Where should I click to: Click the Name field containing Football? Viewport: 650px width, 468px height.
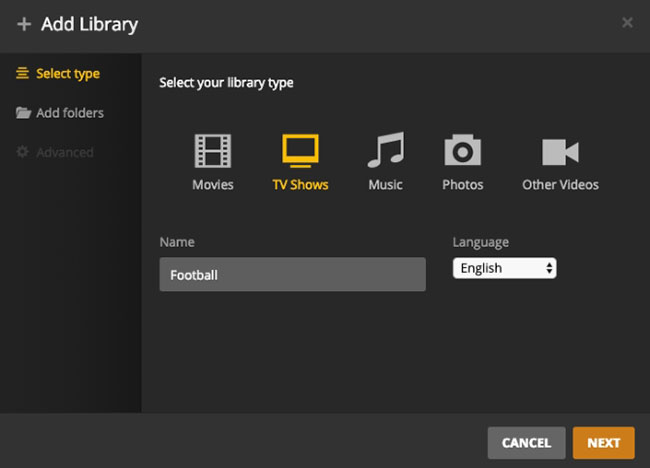(x=292, y=274)
